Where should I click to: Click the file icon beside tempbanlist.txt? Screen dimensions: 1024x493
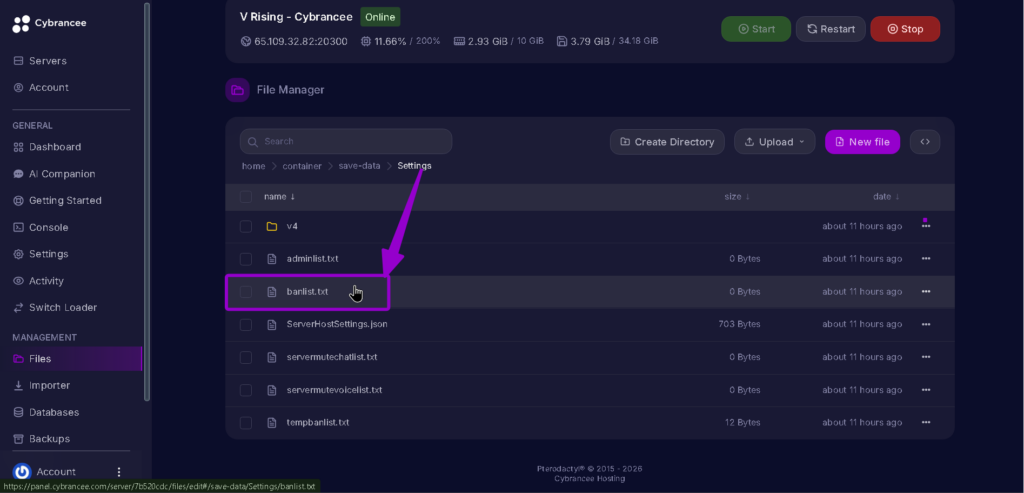(272, 423)
